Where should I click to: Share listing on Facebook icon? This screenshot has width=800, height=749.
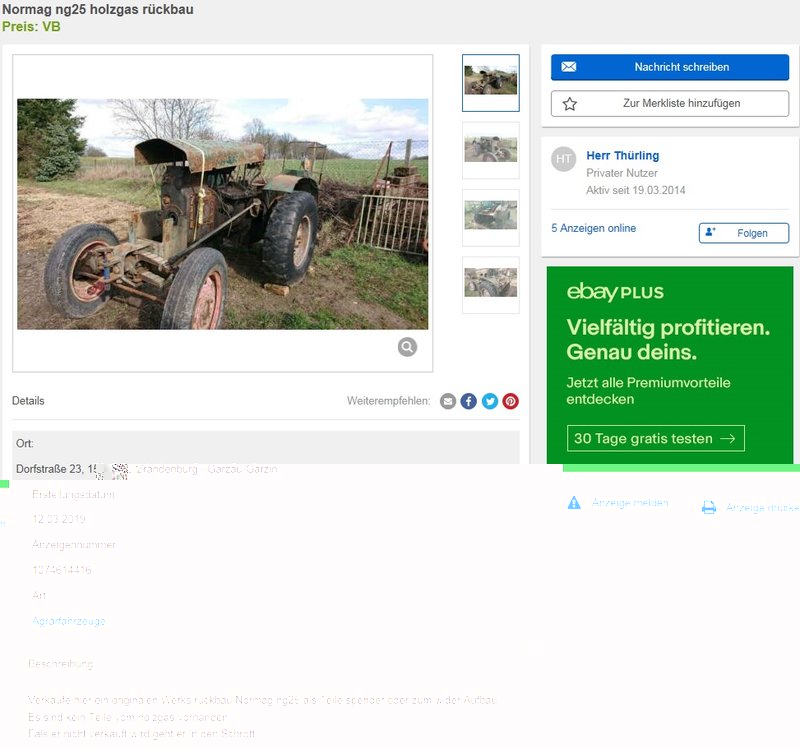click(469, 401)
